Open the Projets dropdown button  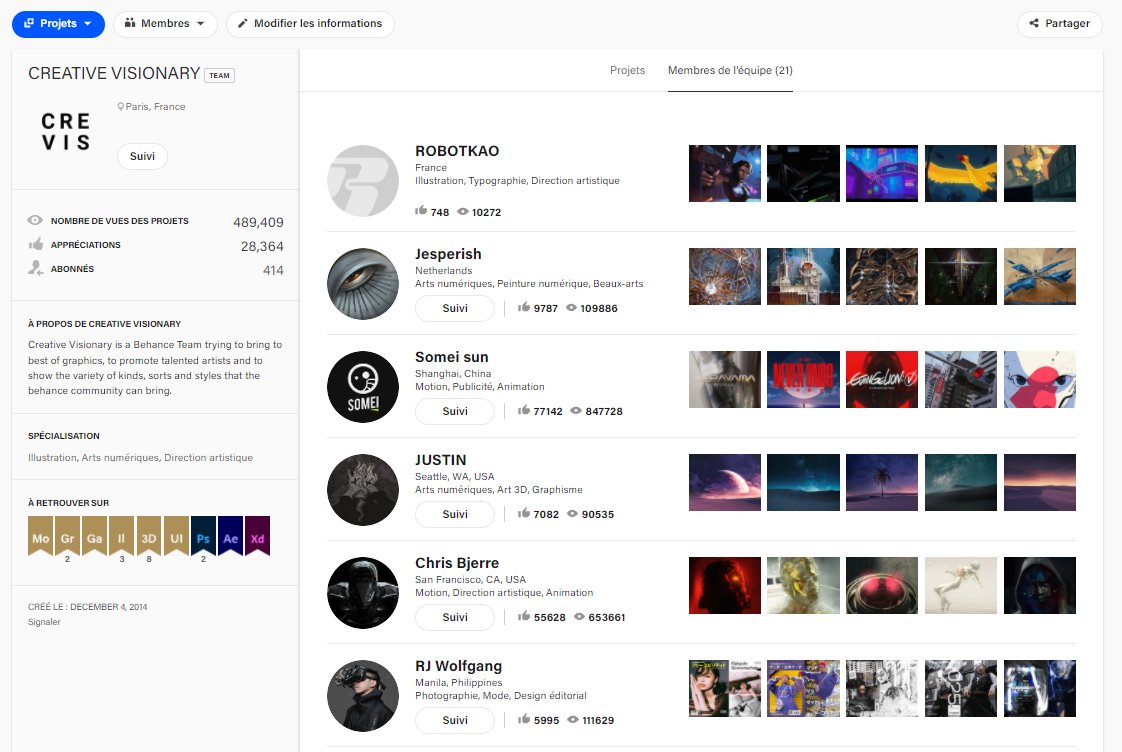pyautogui.click(x=58, y=24)
